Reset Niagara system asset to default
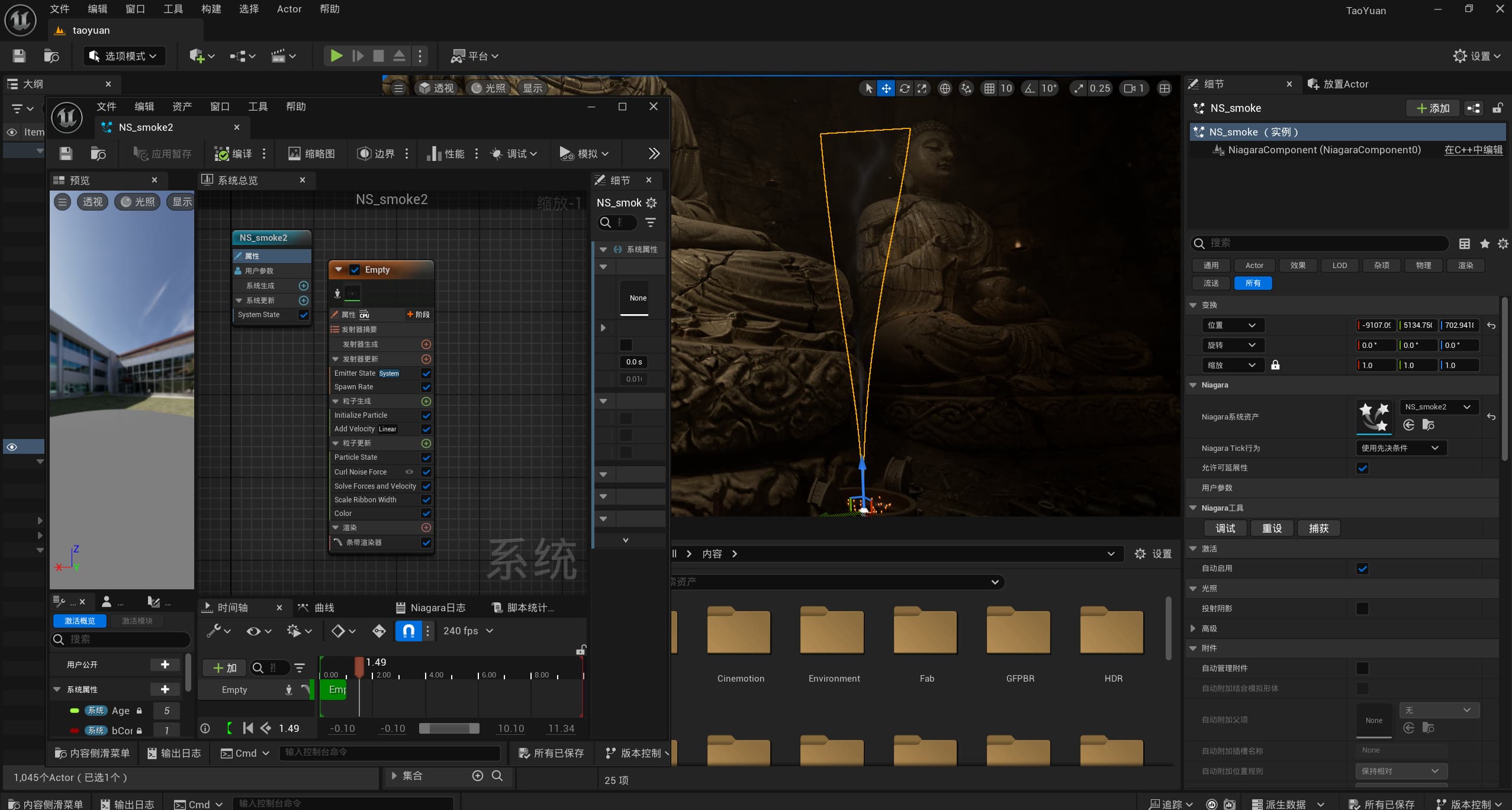 1491,417
